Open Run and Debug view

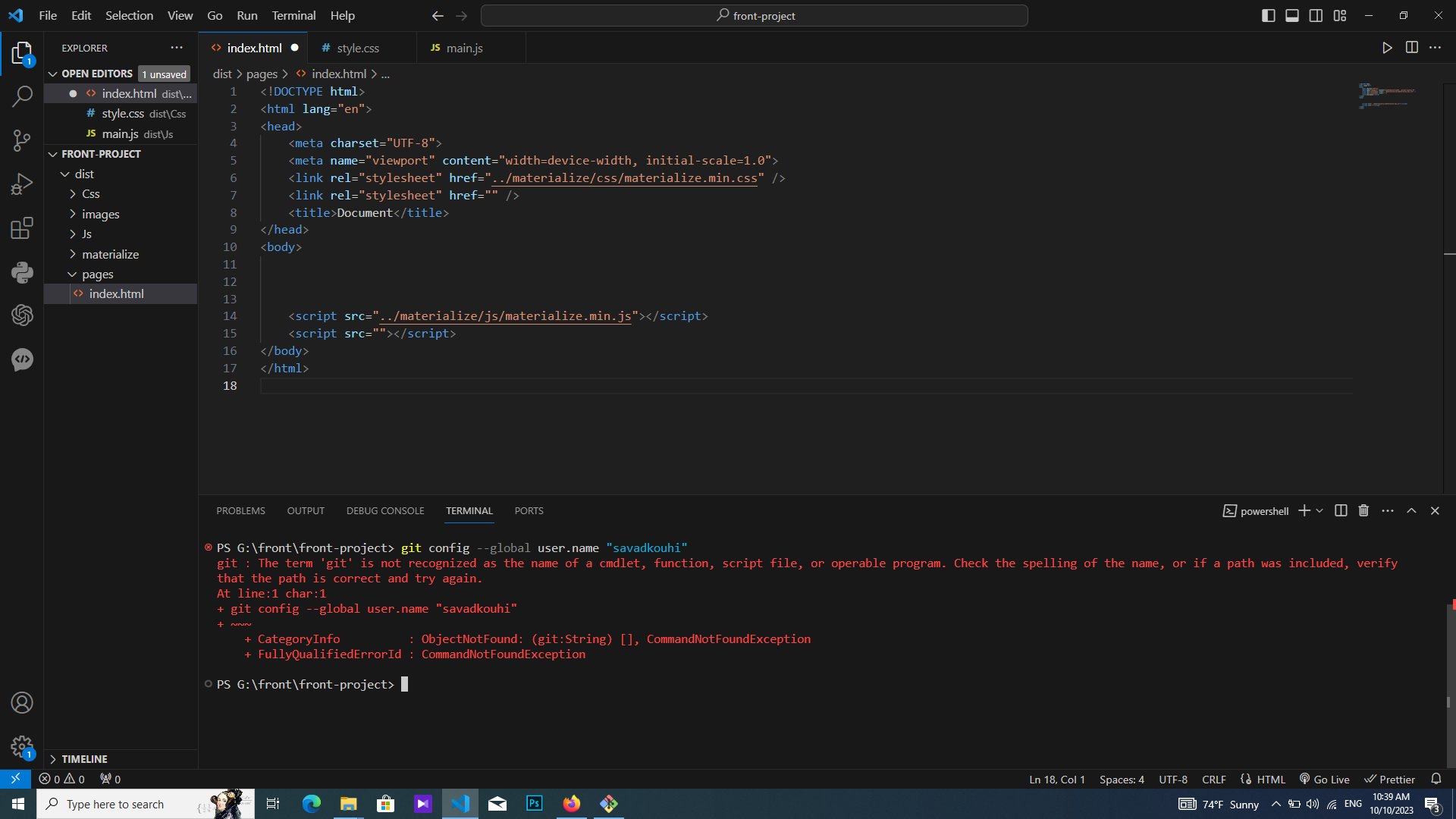(x=22, y=184)
